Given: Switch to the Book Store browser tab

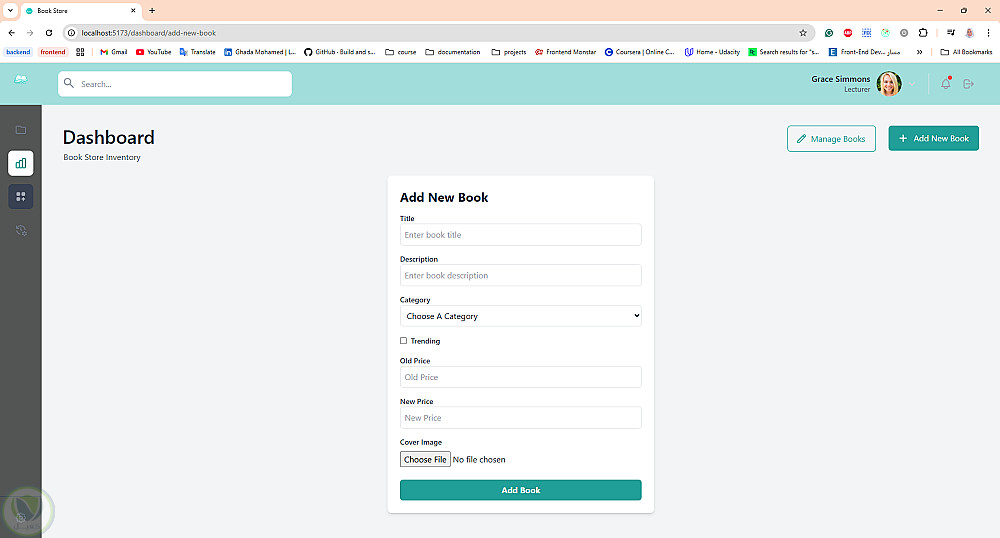Looking at the screenshot, I should click(x=80, y=10).
